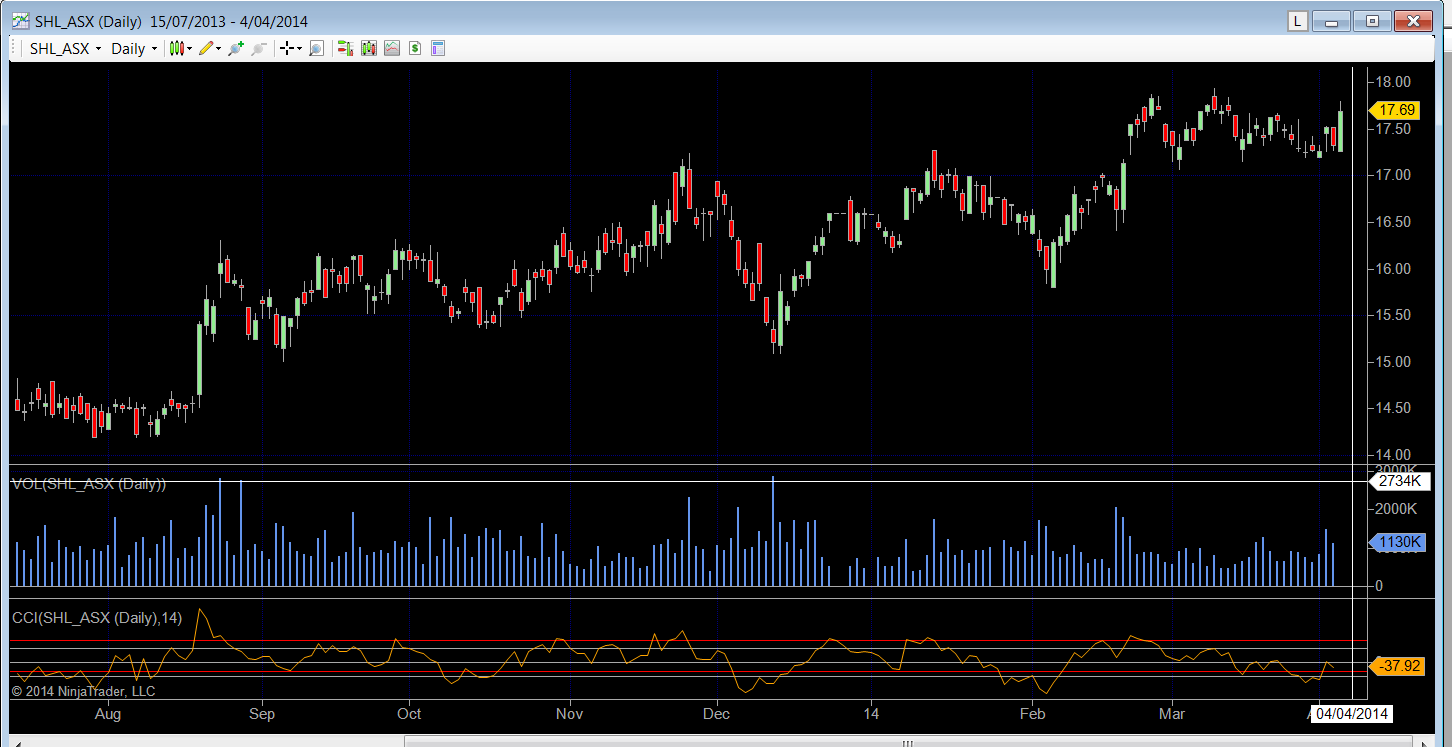Select the pencil drawing tools icon
1452x747 pixels.
[206, 48]
